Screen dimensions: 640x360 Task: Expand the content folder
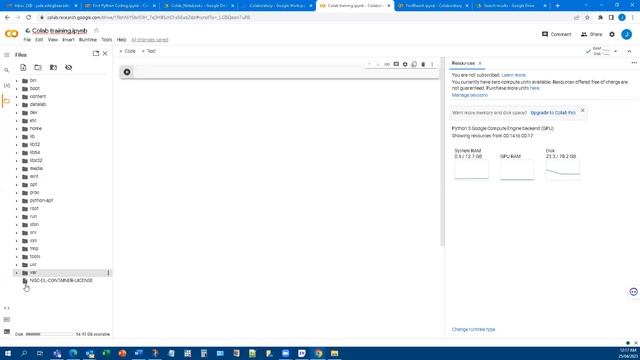17,96
